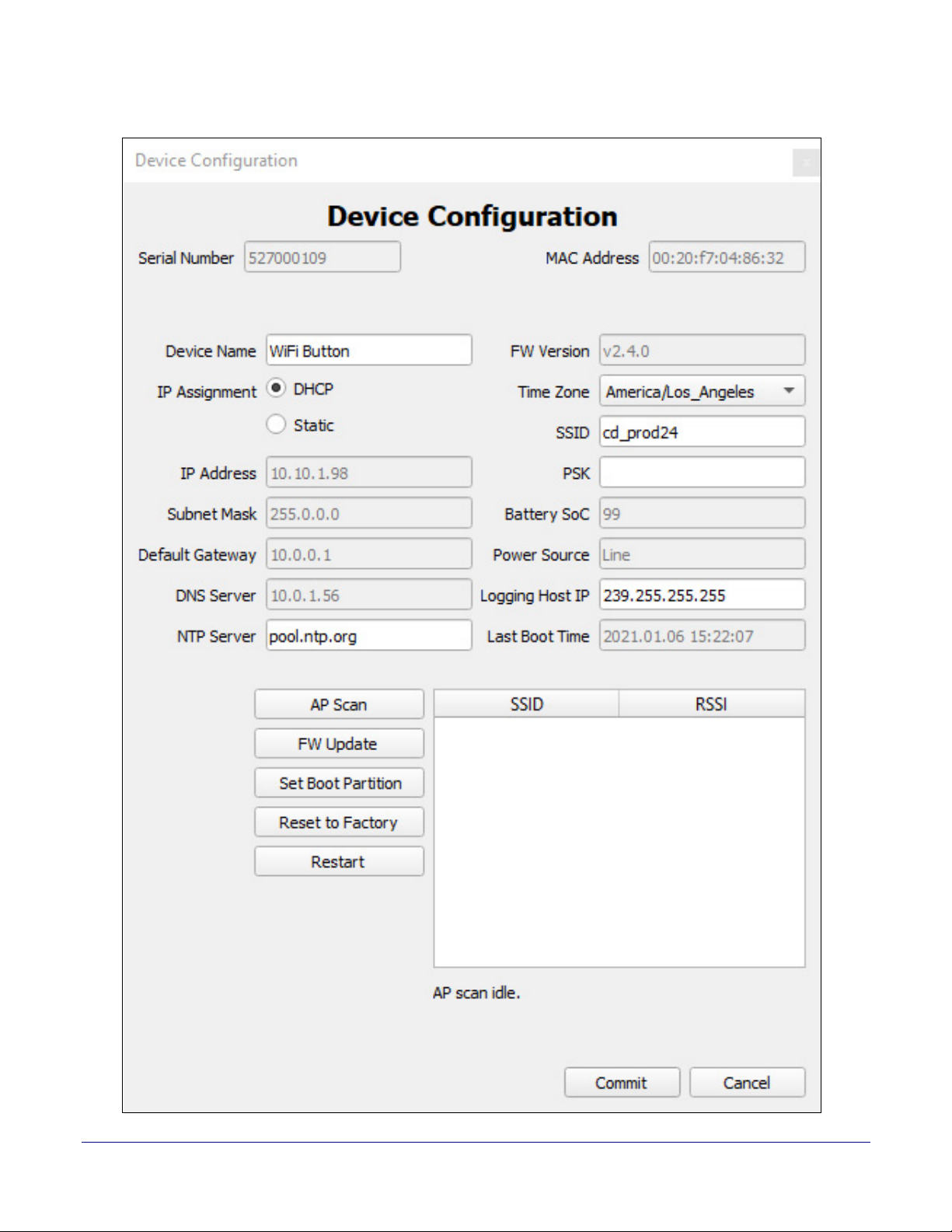Viewport: 952px width, 1232px height.
Task: Click the DNS Server field
Action: coord(368,595)
